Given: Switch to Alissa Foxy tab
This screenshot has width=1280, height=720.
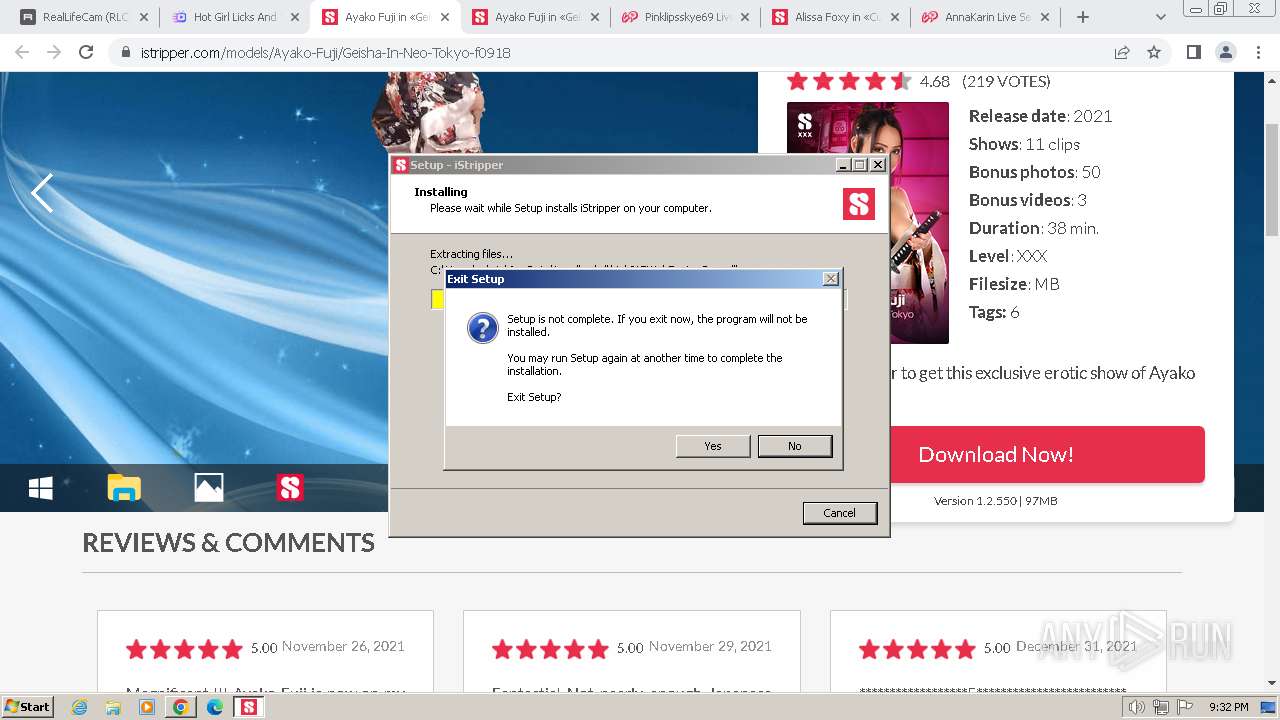Looking at the screenshot, I should pyautogui.click(x=835, y=17).
